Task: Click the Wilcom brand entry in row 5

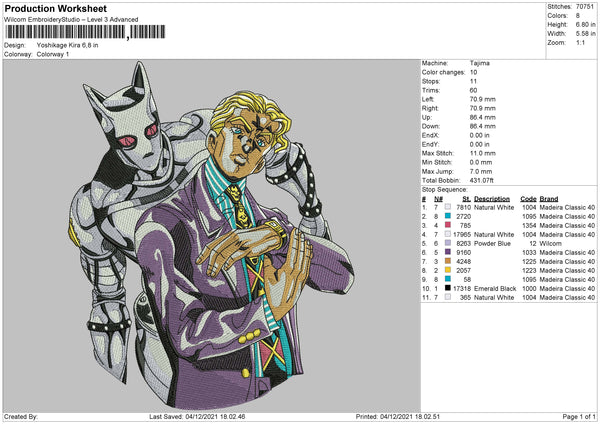Action: [x=550, y=243]
